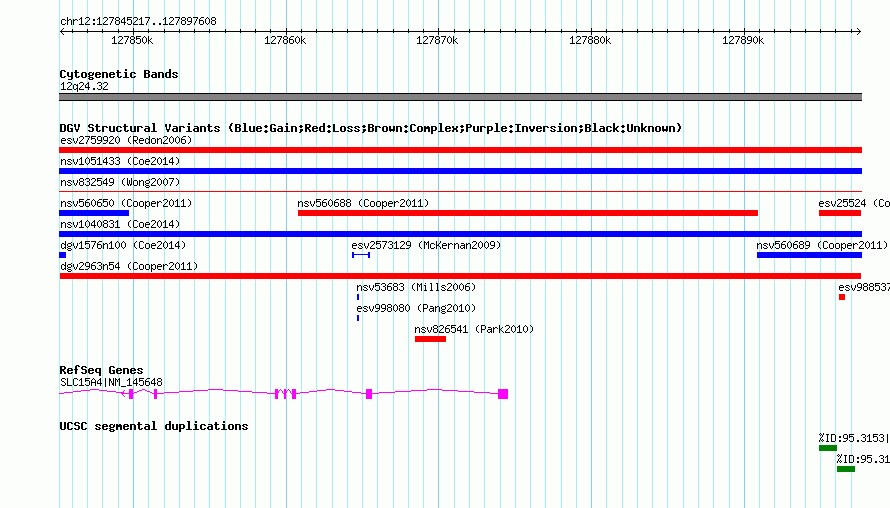
Task: Select the tiny nsv53683 (Mills2006) blue marker
Action: pyautogui.click(x=358, y=297)
